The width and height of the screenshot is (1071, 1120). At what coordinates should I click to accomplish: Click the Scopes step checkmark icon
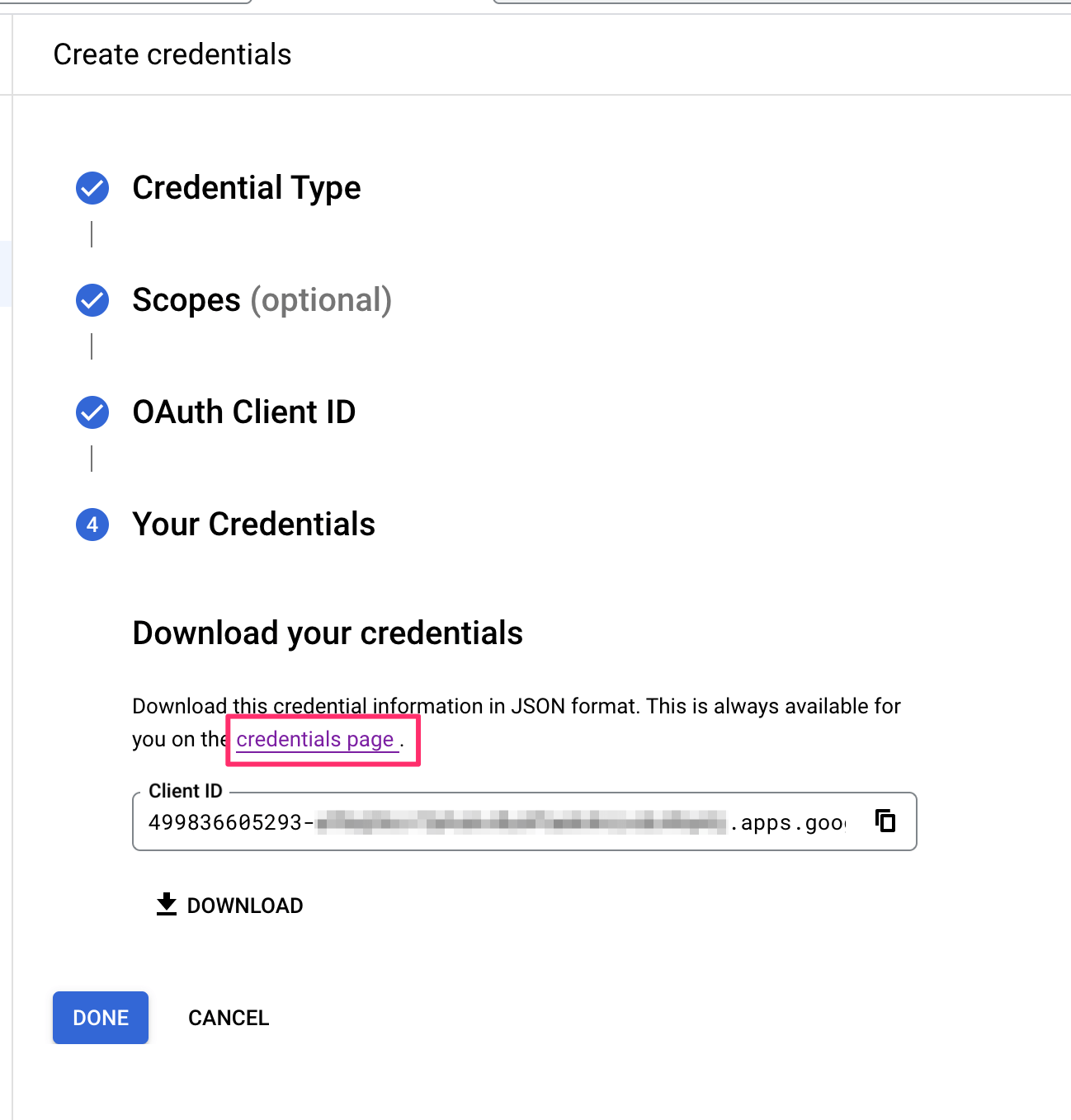point(92,301)
